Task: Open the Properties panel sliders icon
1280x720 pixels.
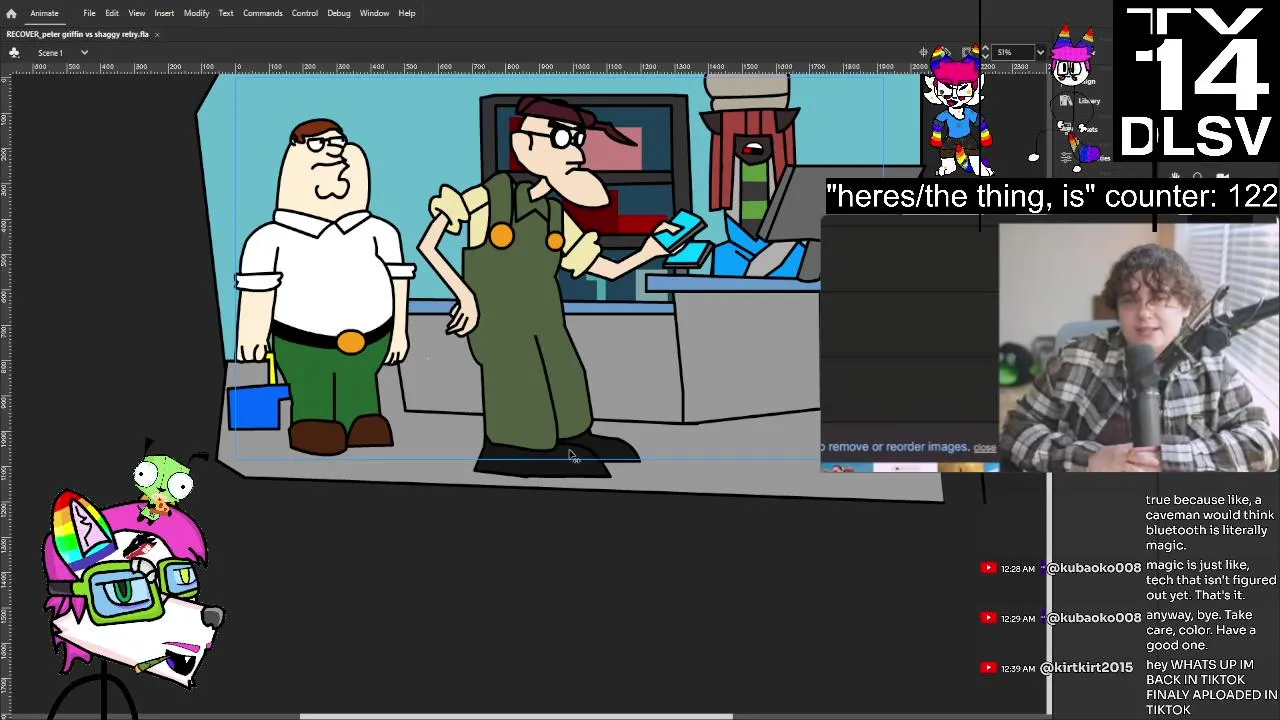Action: [1067, 156]
